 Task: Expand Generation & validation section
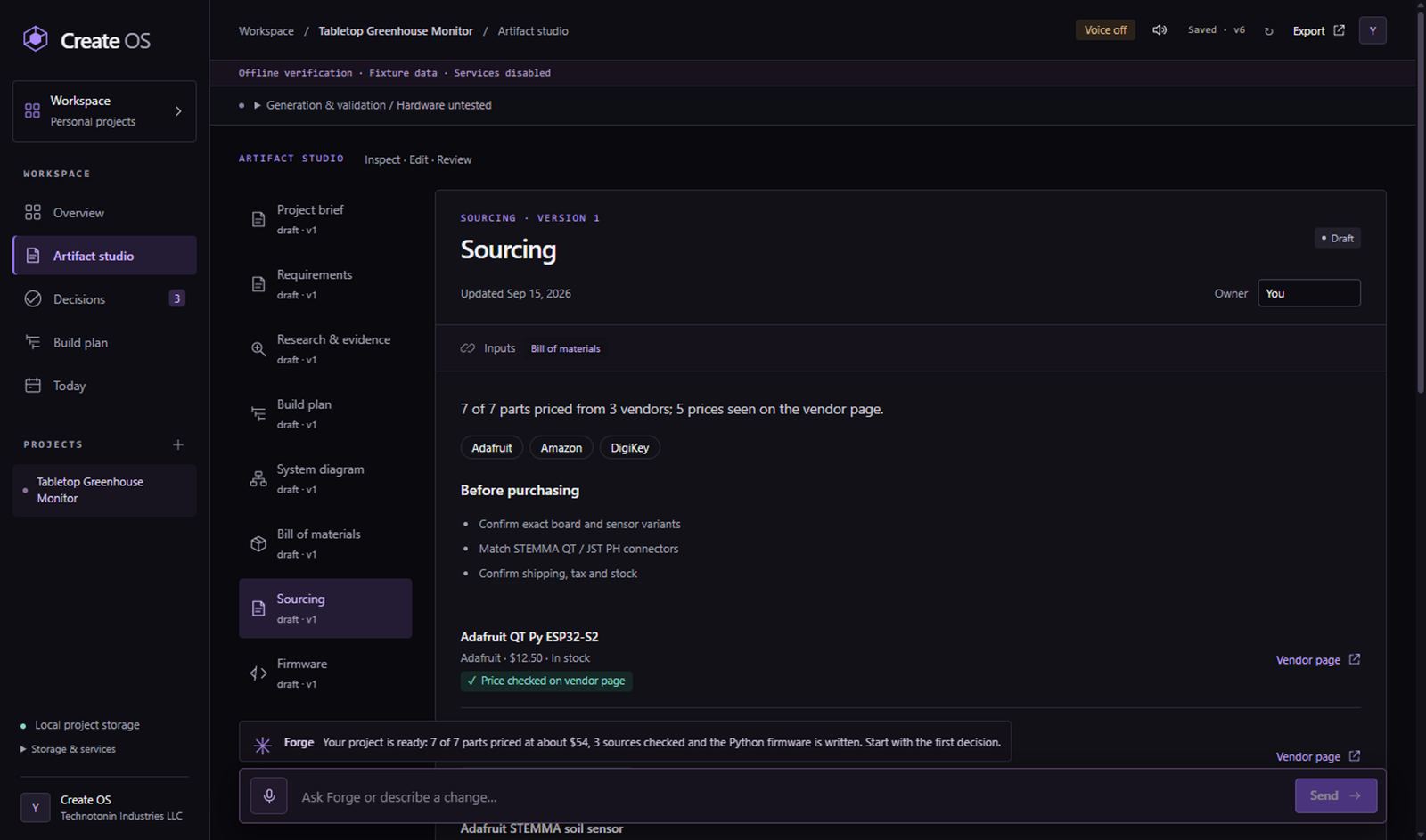(373, 105)
